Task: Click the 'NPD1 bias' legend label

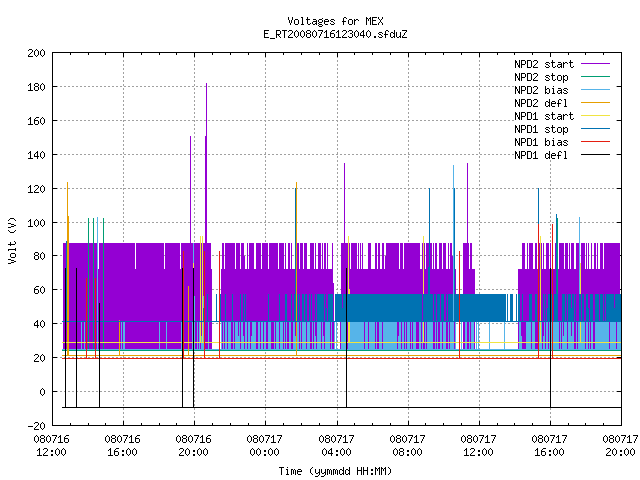Action: (x=541, y=142)
